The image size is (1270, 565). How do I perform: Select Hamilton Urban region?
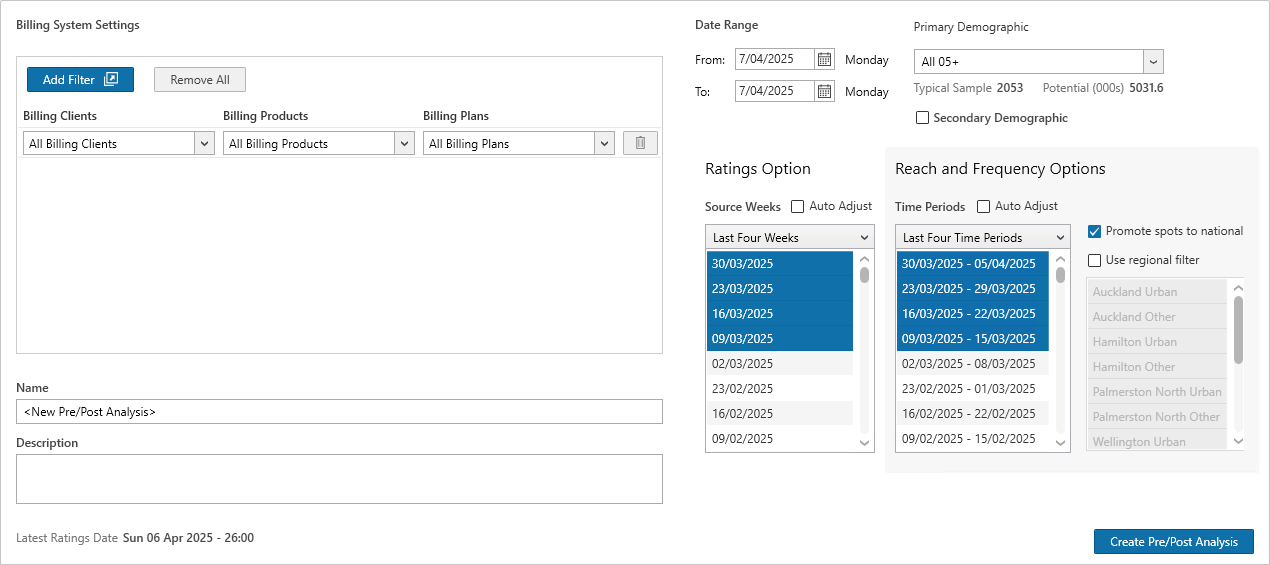[x=1157, y=342]
